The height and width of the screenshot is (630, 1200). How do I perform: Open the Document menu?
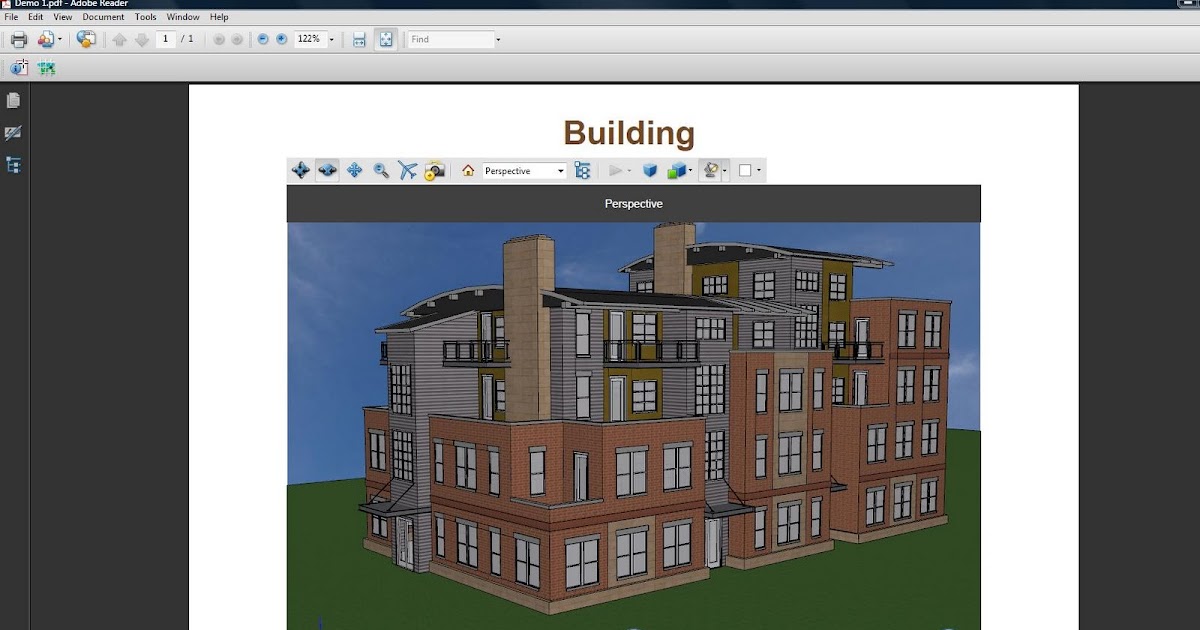point(103,17)
